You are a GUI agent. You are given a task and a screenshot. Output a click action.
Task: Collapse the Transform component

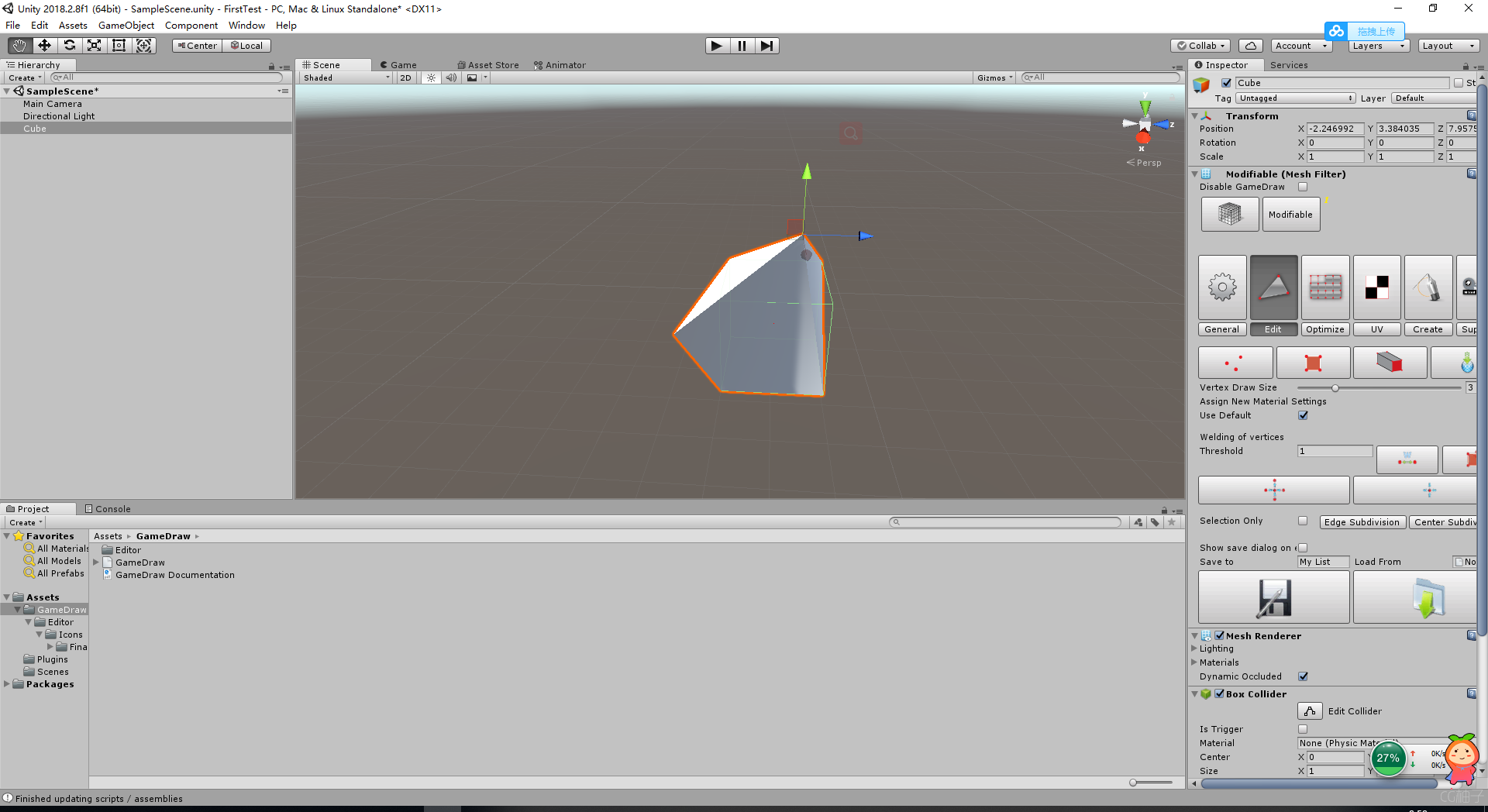pyautogui.click(x=1195, y=116)
